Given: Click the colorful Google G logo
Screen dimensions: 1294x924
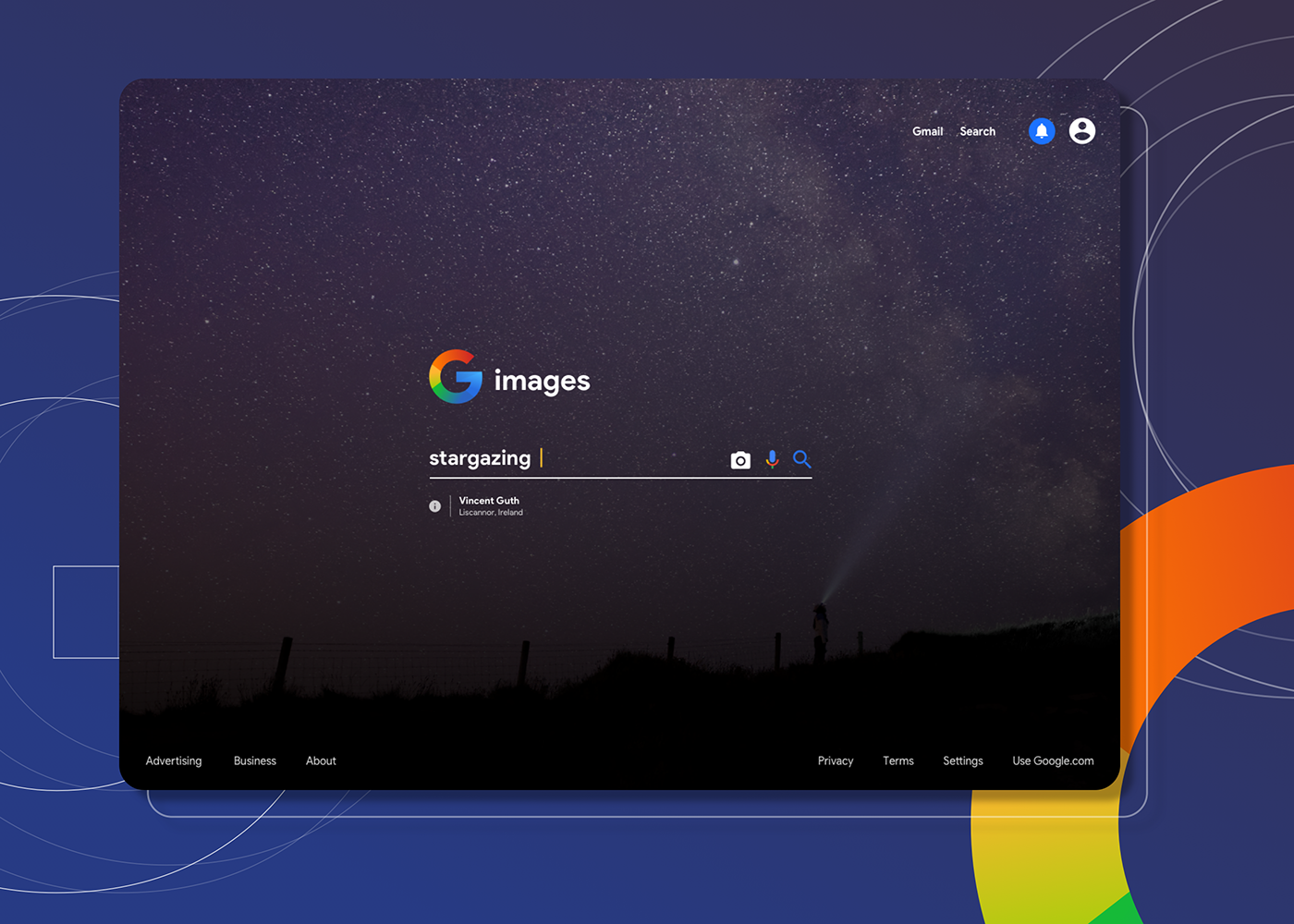Looking at the screenshot, I should click(x=456, y=377).
